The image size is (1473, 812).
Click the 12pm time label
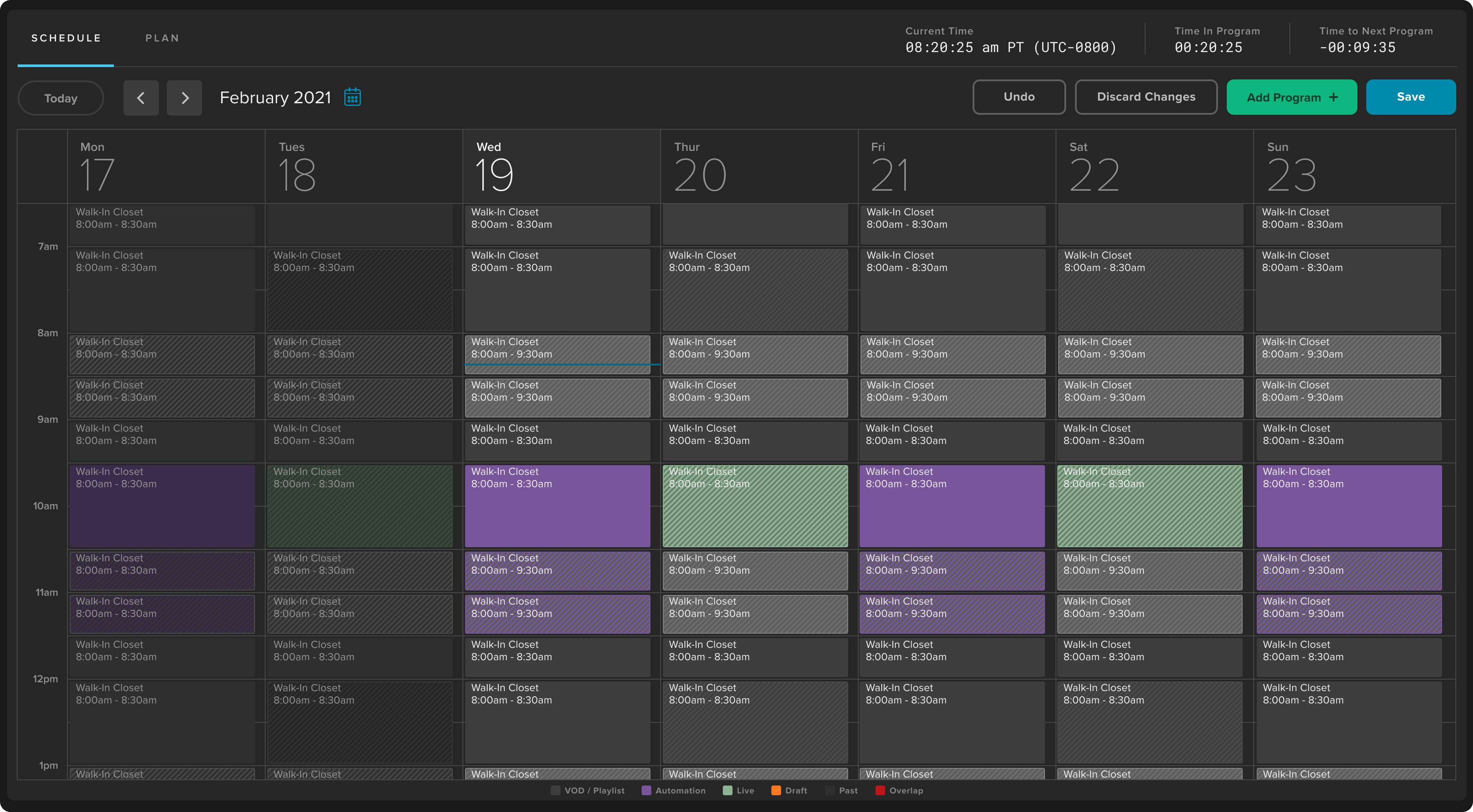click(46, 679)
